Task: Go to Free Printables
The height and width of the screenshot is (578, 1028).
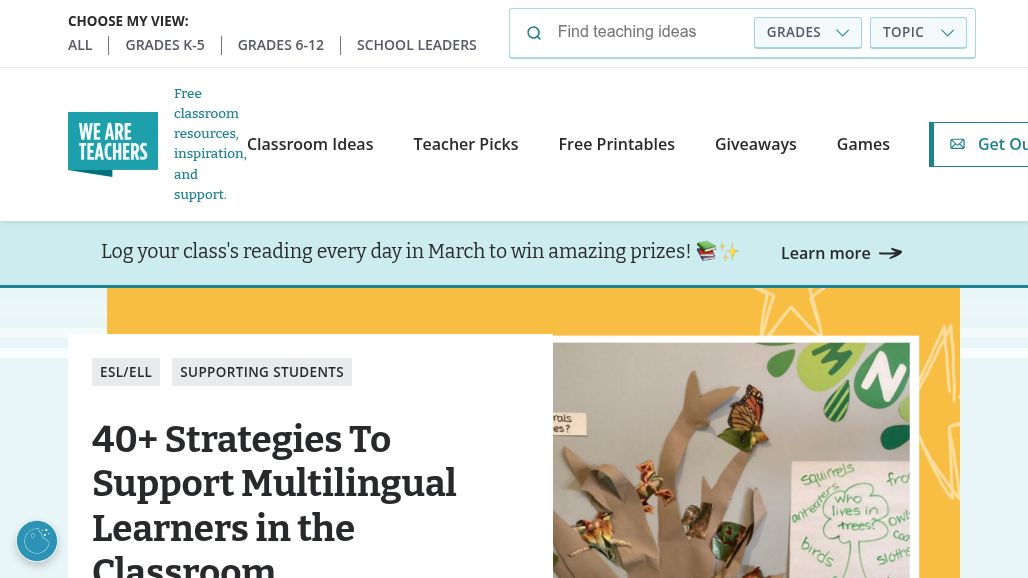Action: click(616, 144)
